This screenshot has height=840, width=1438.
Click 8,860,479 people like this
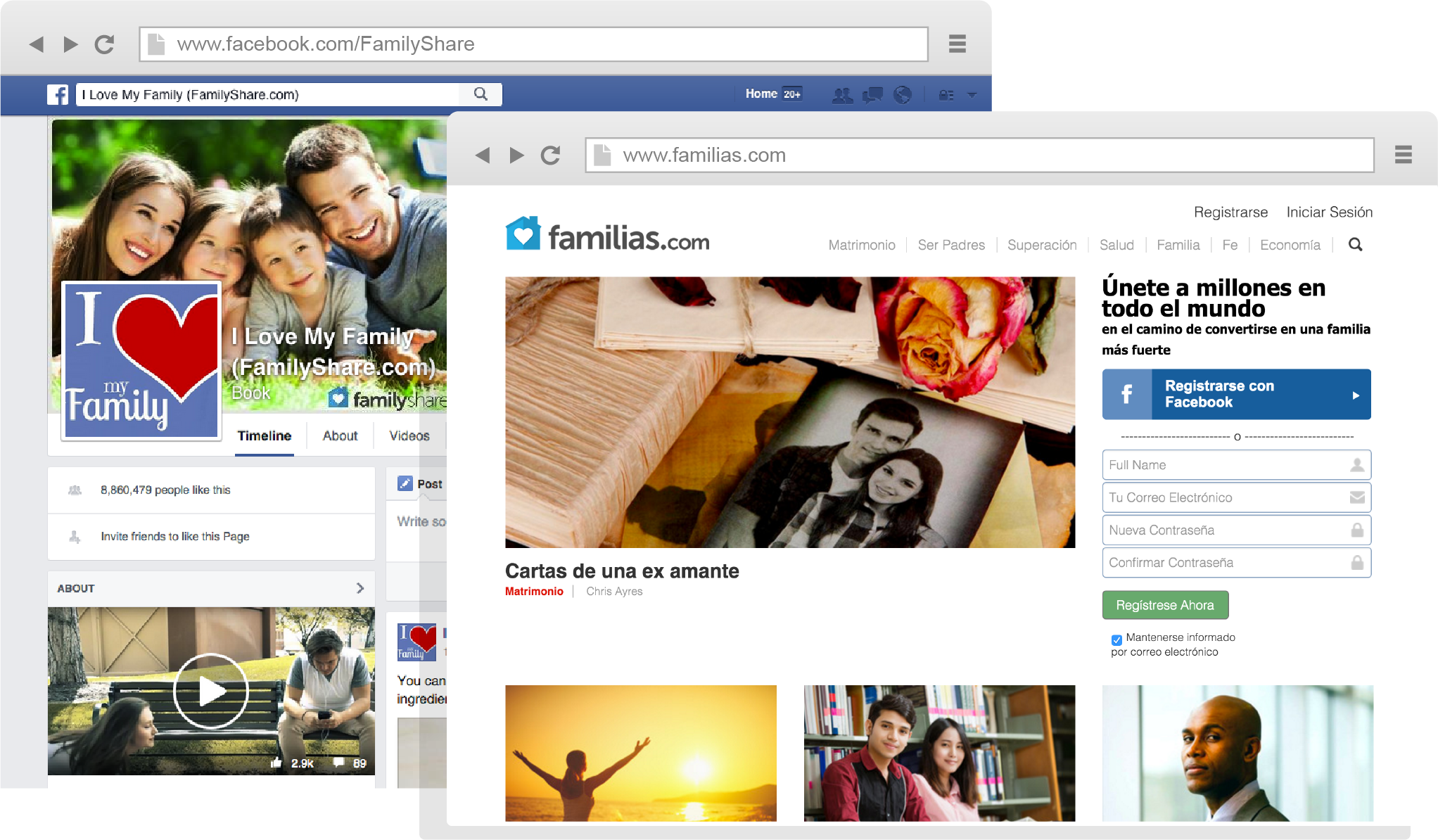165,490
